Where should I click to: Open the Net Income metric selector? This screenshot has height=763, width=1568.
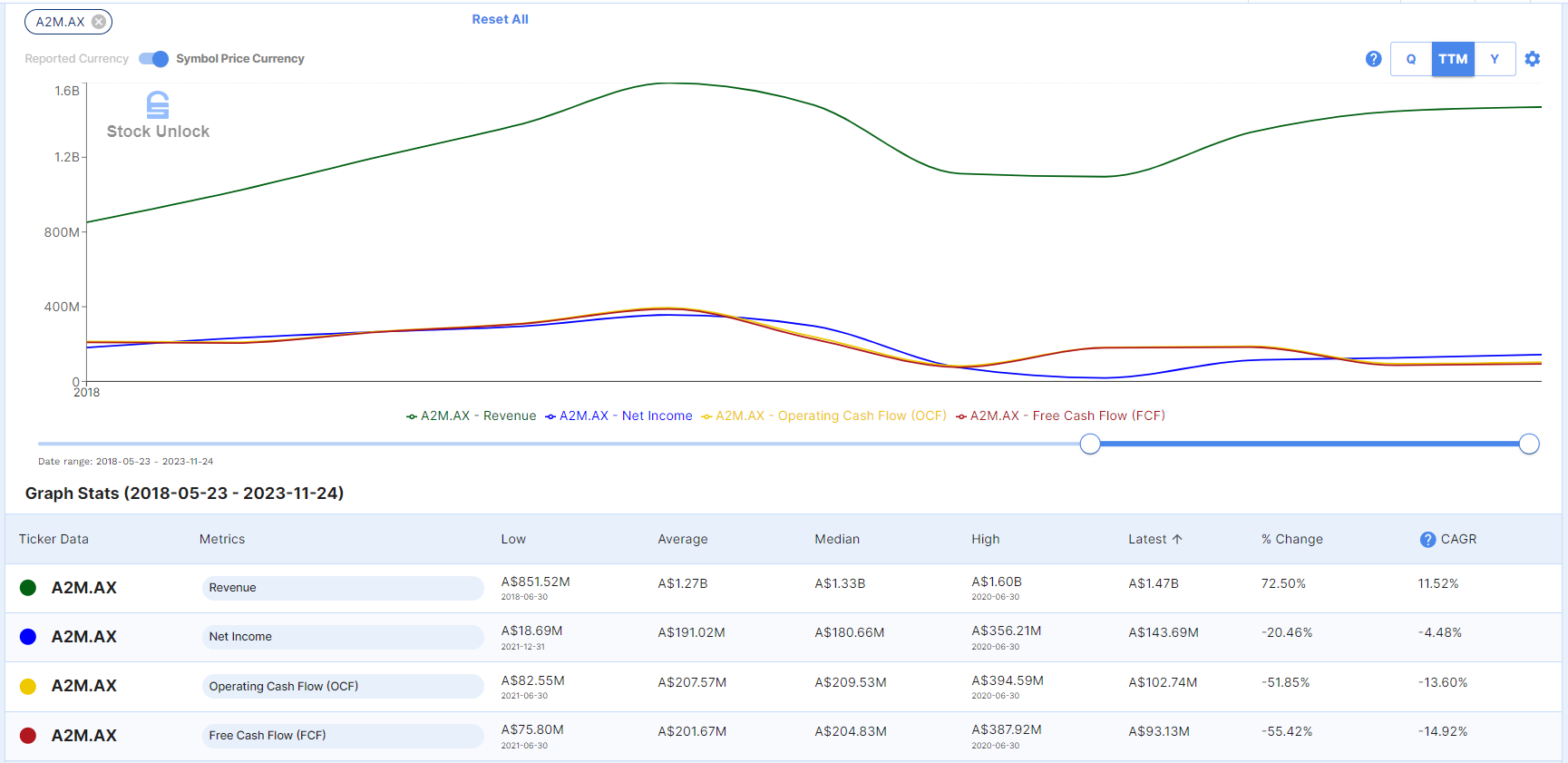(343, 637)
